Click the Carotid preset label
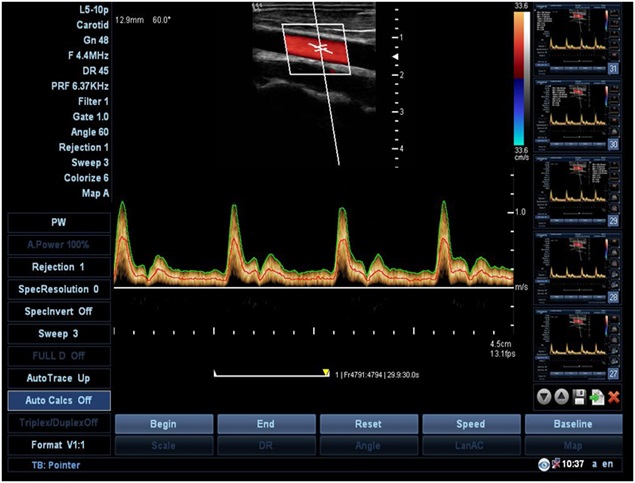Image resolution: width=635 pixels, height=483 pixels. pyautogui.click(x=92, y=25)
